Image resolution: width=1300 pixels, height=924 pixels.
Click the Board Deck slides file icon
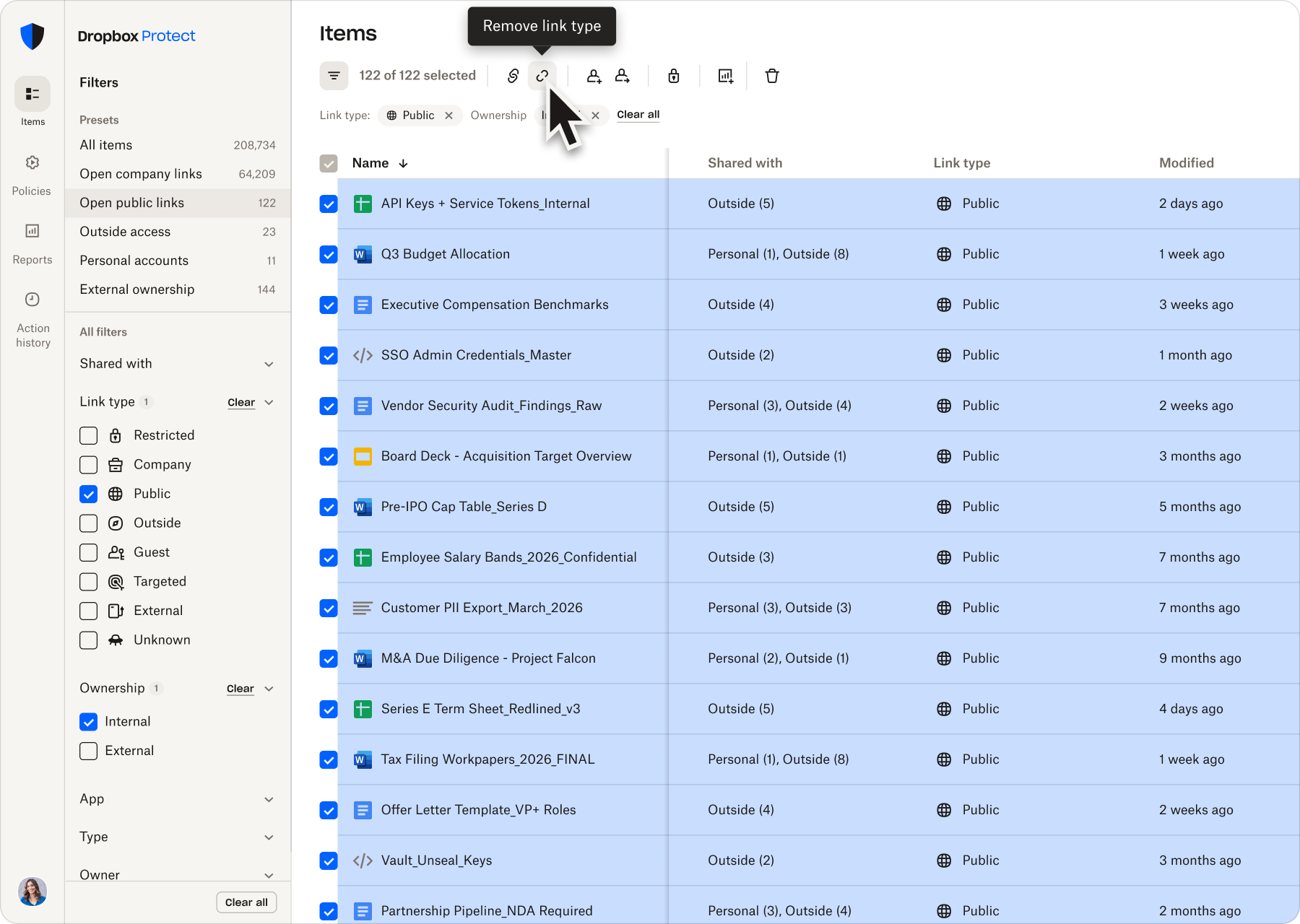click(x=363, y=457)
